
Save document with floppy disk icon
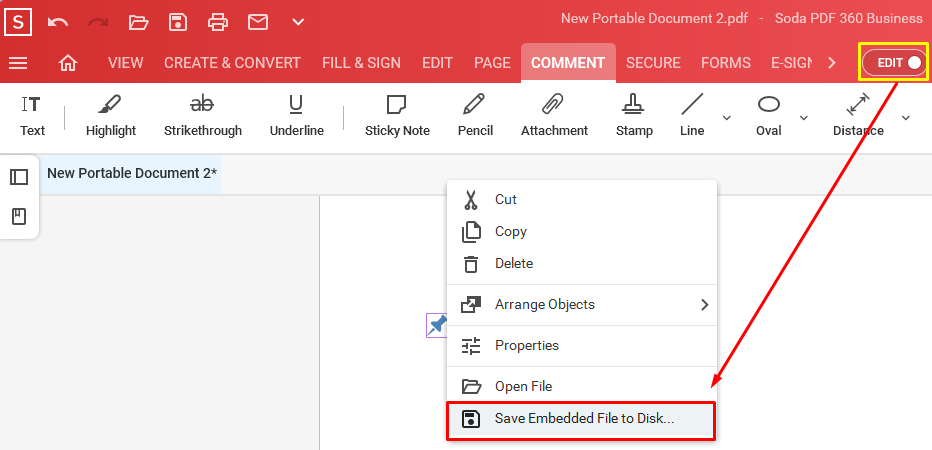(x=178, y=23)
